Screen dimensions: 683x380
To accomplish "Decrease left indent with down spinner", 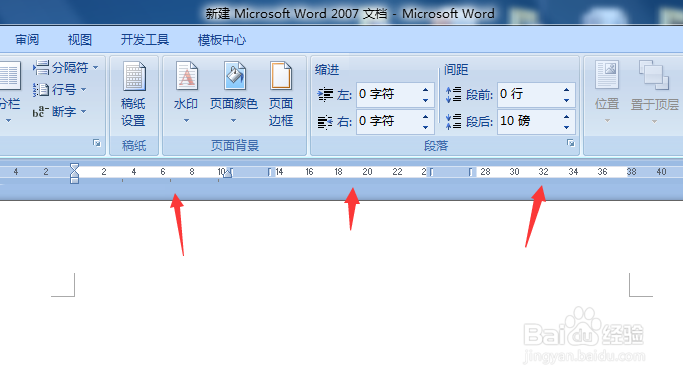I will (x=426, y=100).
